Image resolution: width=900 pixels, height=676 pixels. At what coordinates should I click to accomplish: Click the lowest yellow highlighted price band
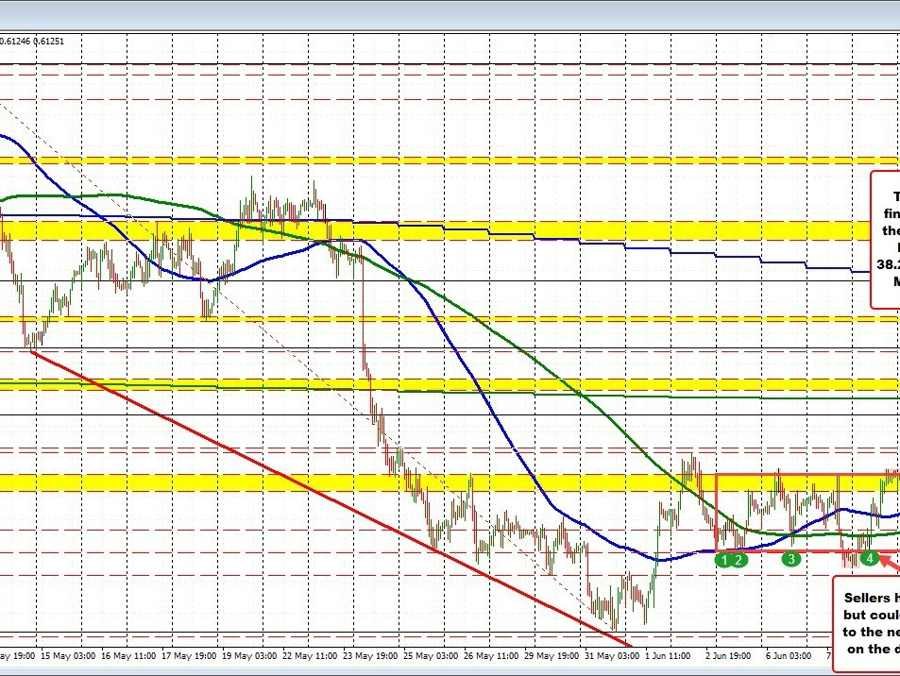pos(300,483)
